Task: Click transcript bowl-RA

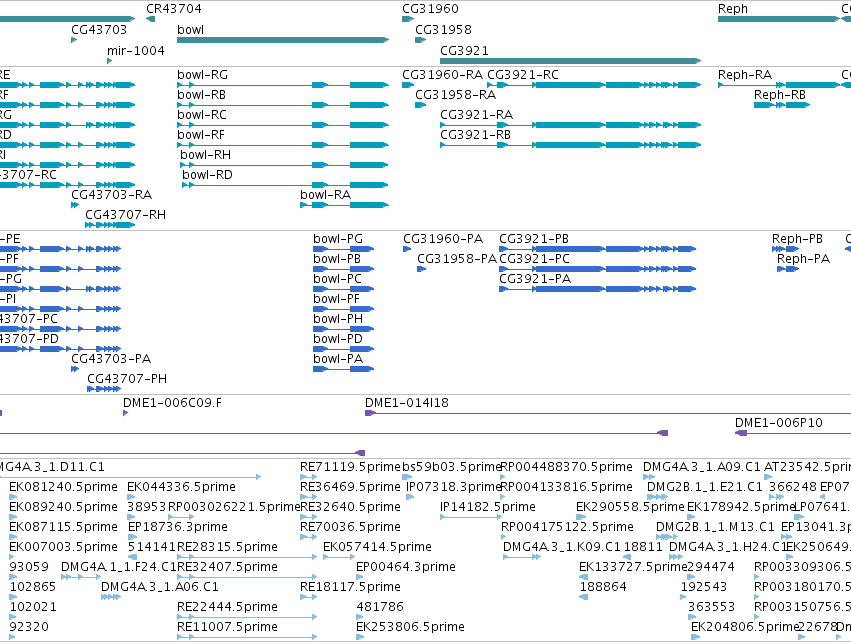Action: (x=345, y=205)
